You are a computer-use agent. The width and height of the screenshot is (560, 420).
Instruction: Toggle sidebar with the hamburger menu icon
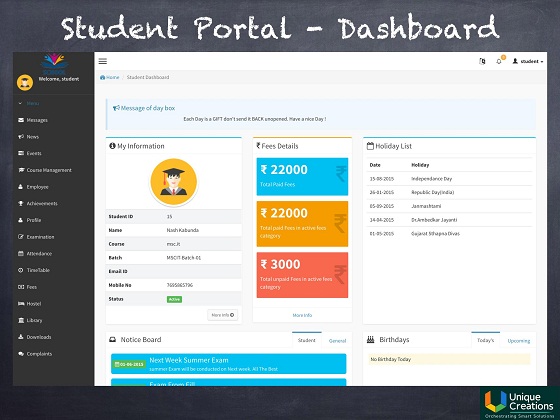pyautogui.click(x=103, y=61)
